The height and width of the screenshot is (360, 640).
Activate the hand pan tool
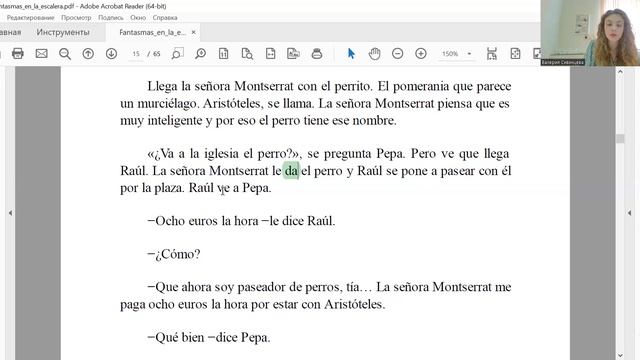pyautogui.click(x=374, y=53)
